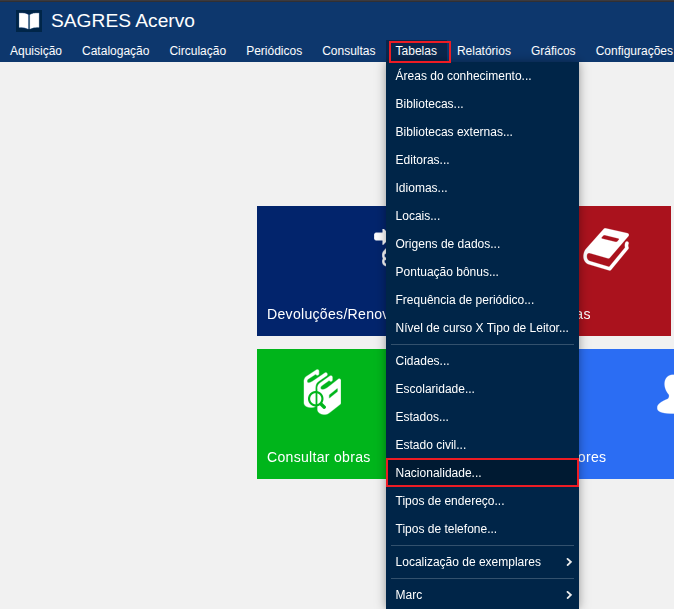Select Origens de dados... entry
674x609 pixels.
[482, 244]
